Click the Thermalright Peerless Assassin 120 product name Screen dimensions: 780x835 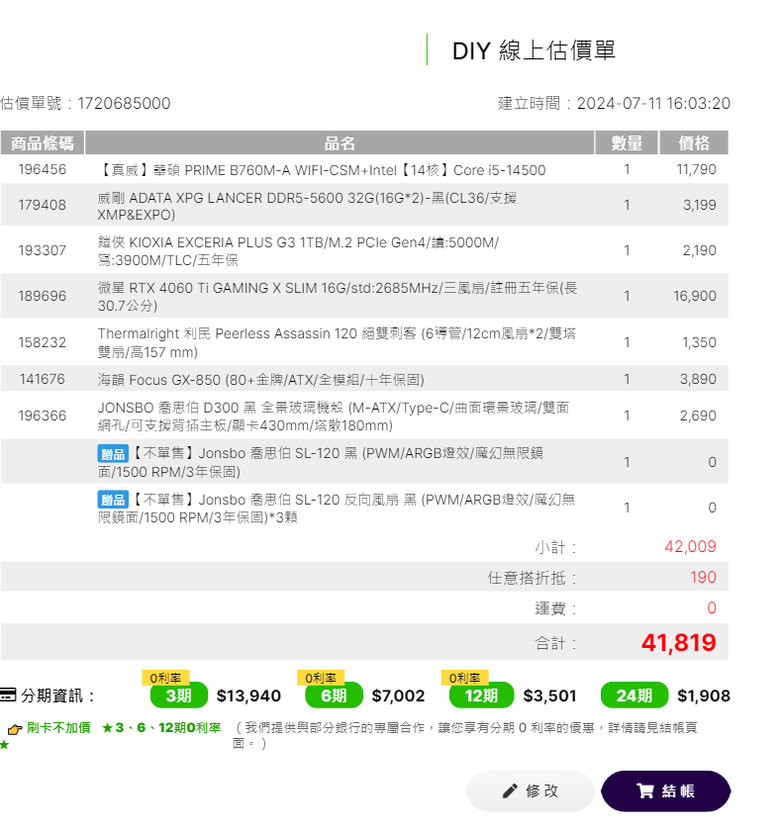[336, 342]
